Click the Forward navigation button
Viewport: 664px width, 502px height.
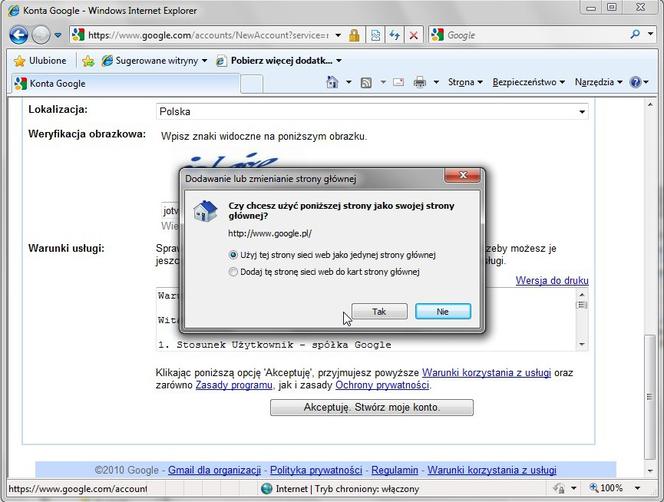click(x=41, y=35)
